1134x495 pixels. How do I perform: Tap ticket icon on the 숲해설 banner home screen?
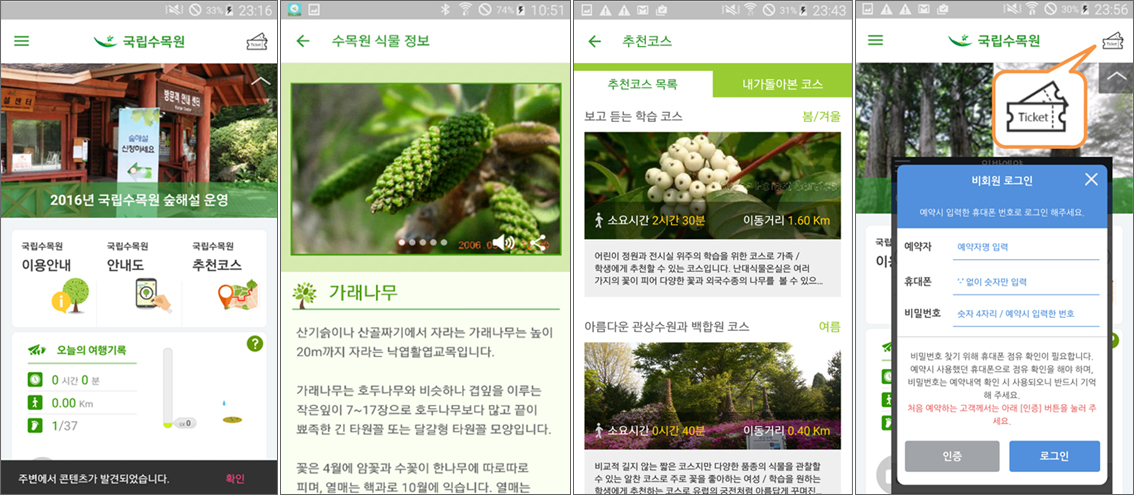[x=257, y=41]
